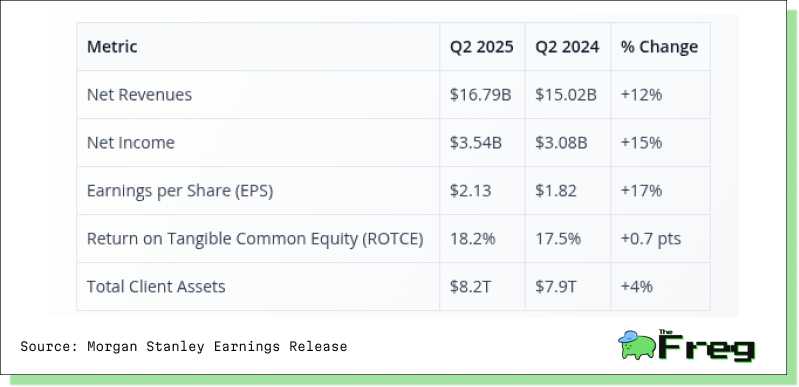Click the Net Income row label

tap(130, 143)
